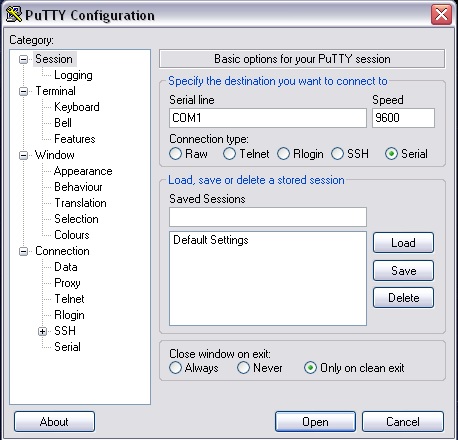Expand the SSH subtree

42,331
